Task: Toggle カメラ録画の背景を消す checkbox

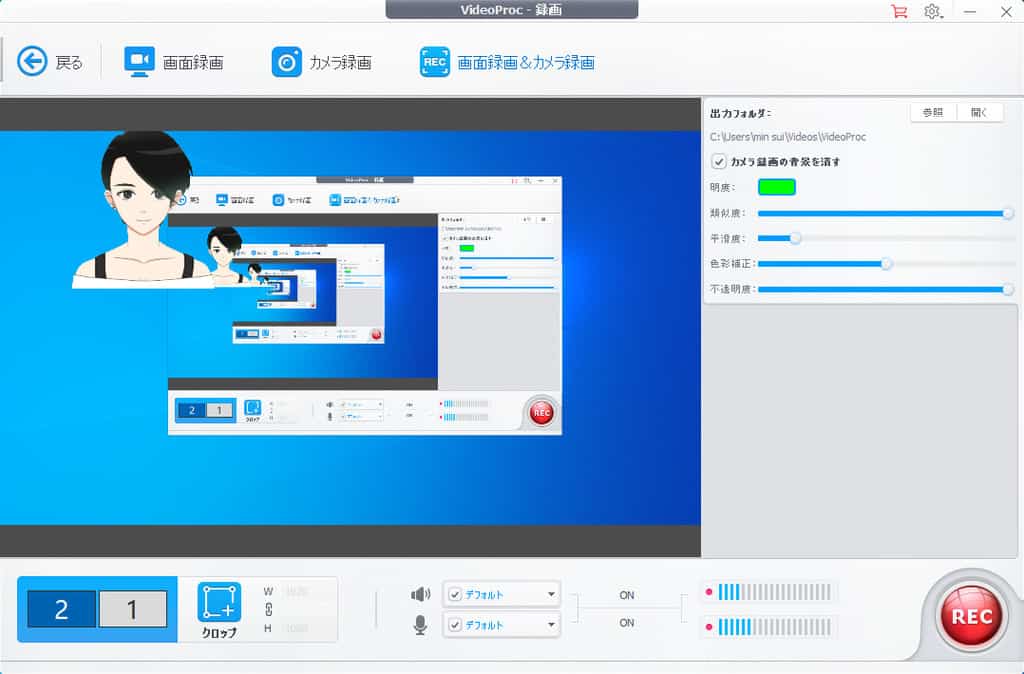Action: (x=718, y=162)
